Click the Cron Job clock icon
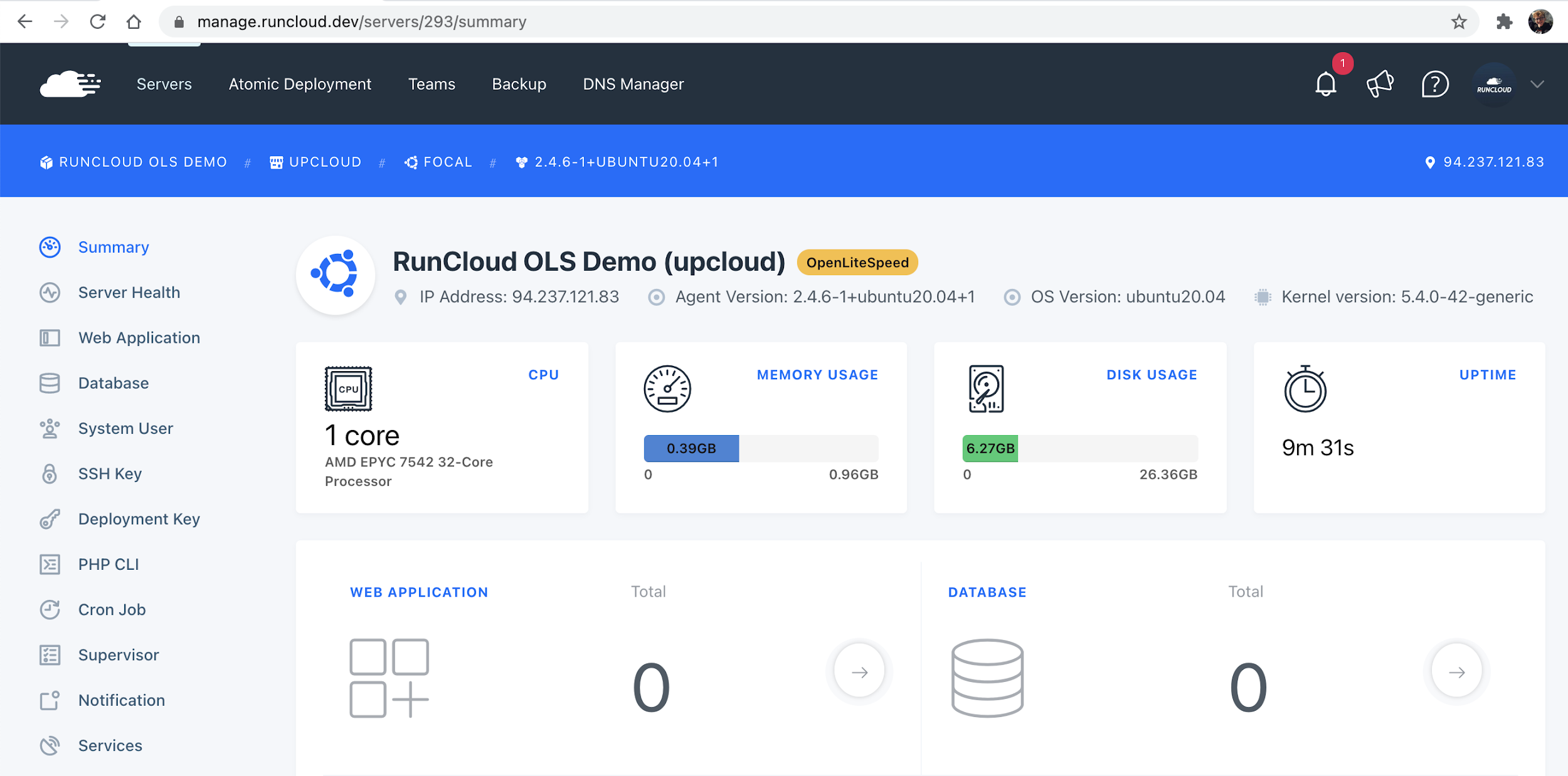The image size is (1568, 776). pos(50,609)
